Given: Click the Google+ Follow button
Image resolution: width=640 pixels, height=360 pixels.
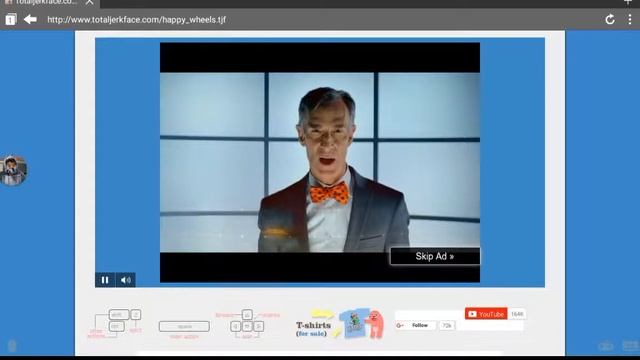Looking at the screenshot, I should [x=416, y=325].
